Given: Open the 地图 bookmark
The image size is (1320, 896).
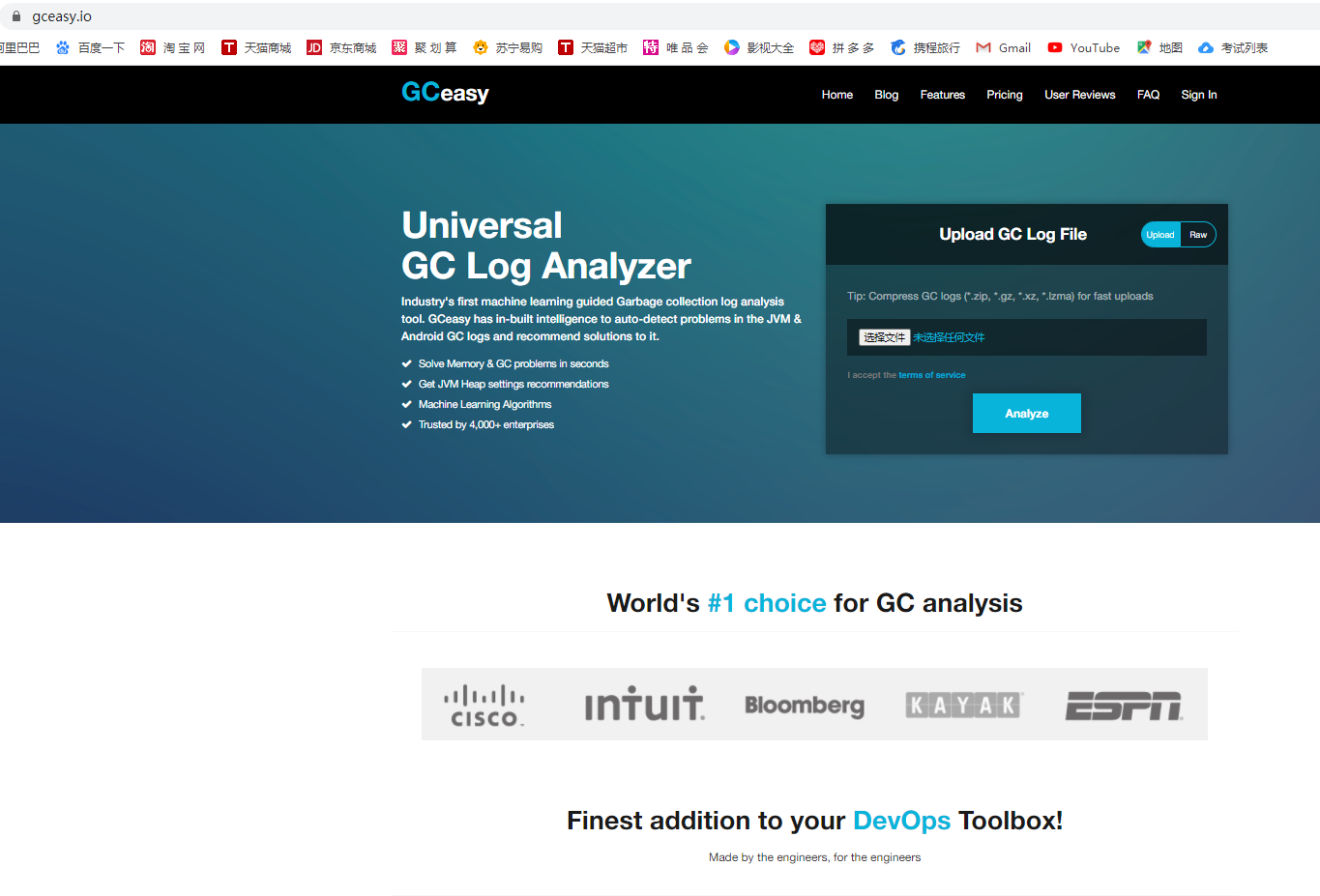Looking at the screenshot, I should 1159,47.
